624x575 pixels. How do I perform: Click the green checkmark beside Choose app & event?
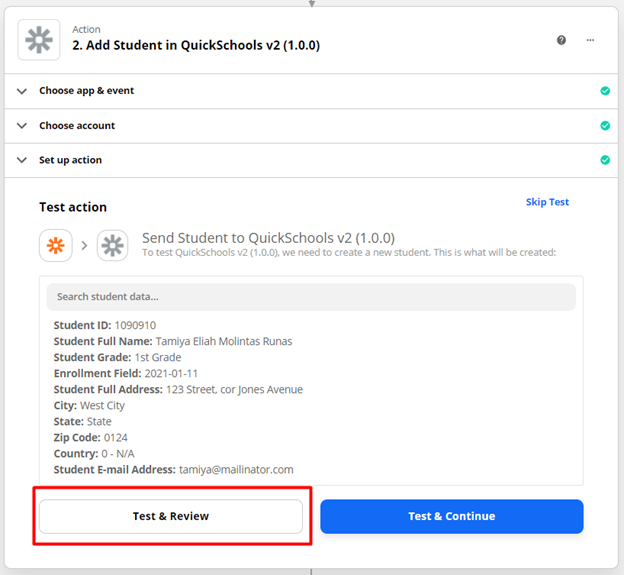coord(605,91)
